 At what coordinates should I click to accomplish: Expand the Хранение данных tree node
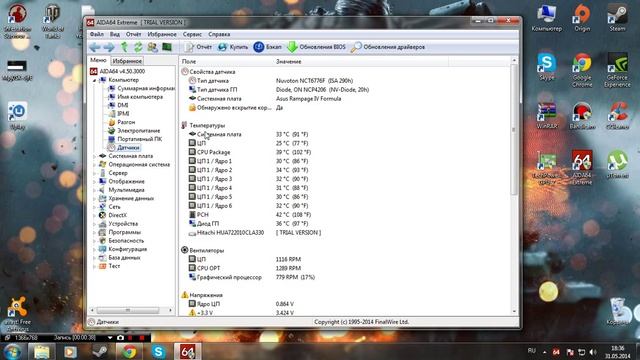[x=94, y=198]
